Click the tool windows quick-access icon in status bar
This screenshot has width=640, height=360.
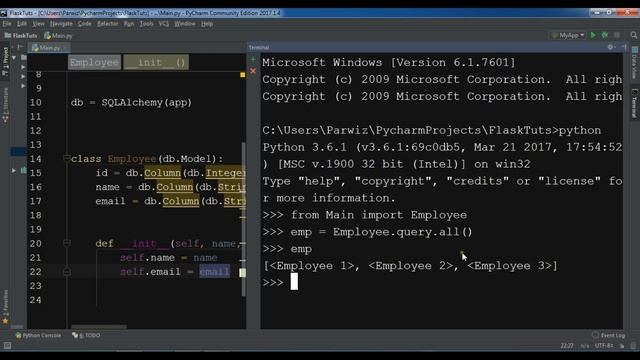pyautogui.click(x=7, y=346)
